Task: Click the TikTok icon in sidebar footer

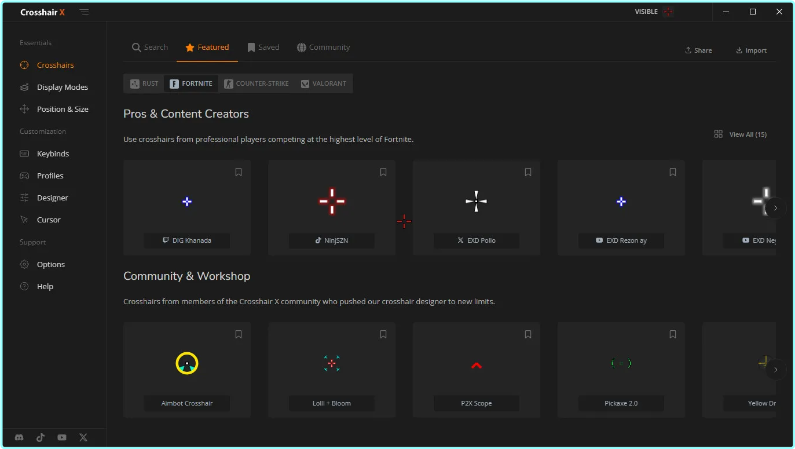Action: click(41, 437)
